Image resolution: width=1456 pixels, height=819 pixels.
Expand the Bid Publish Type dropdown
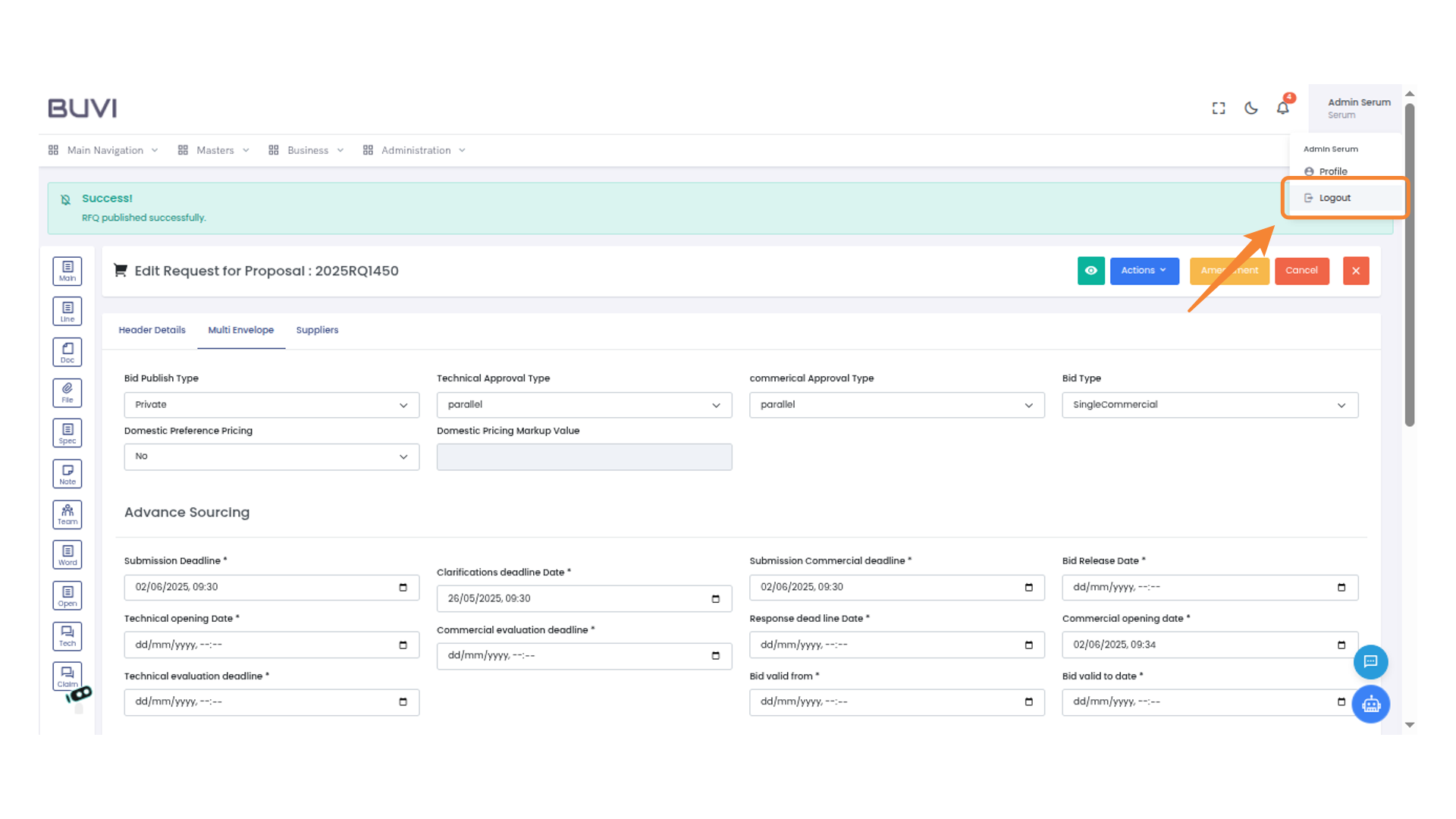pyautogui.click(x=271, y=405)
